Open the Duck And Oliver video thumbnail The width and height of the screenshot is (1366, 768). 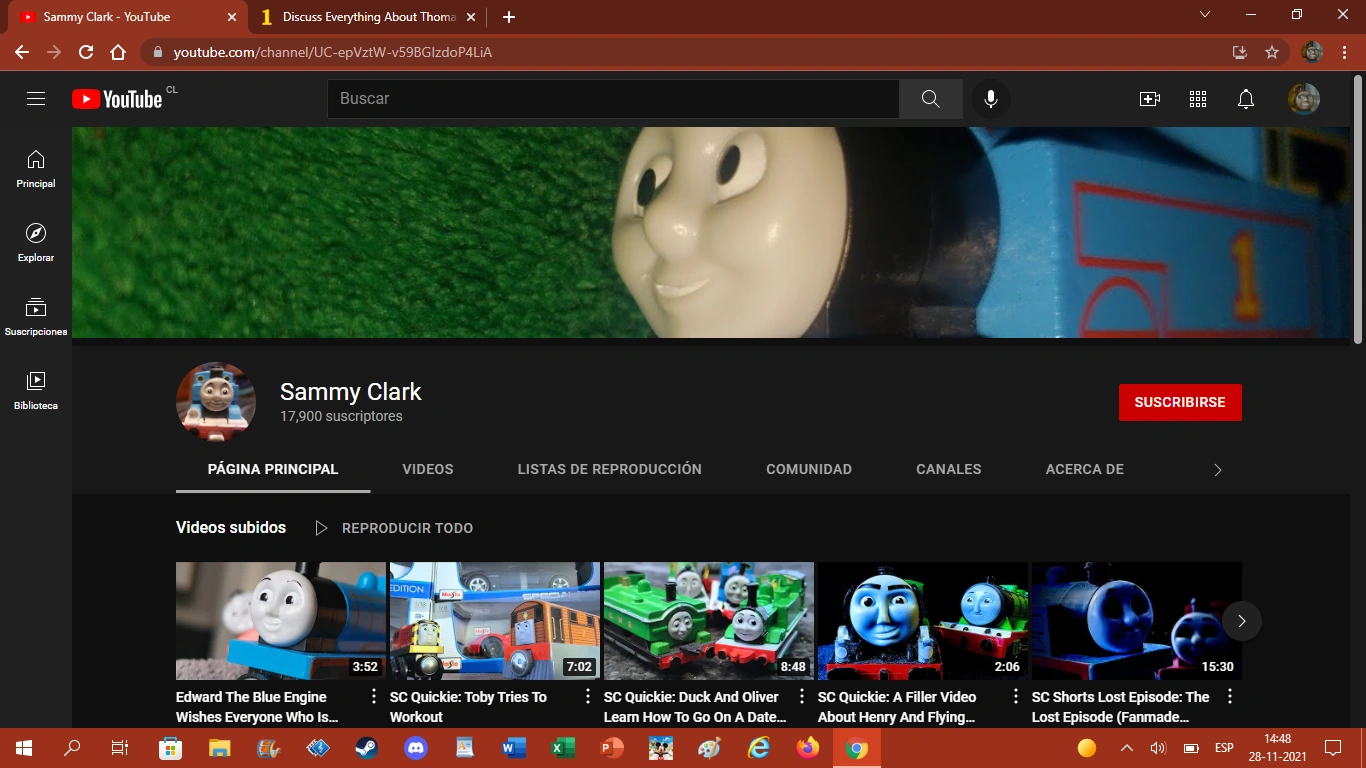click(709, 620)
